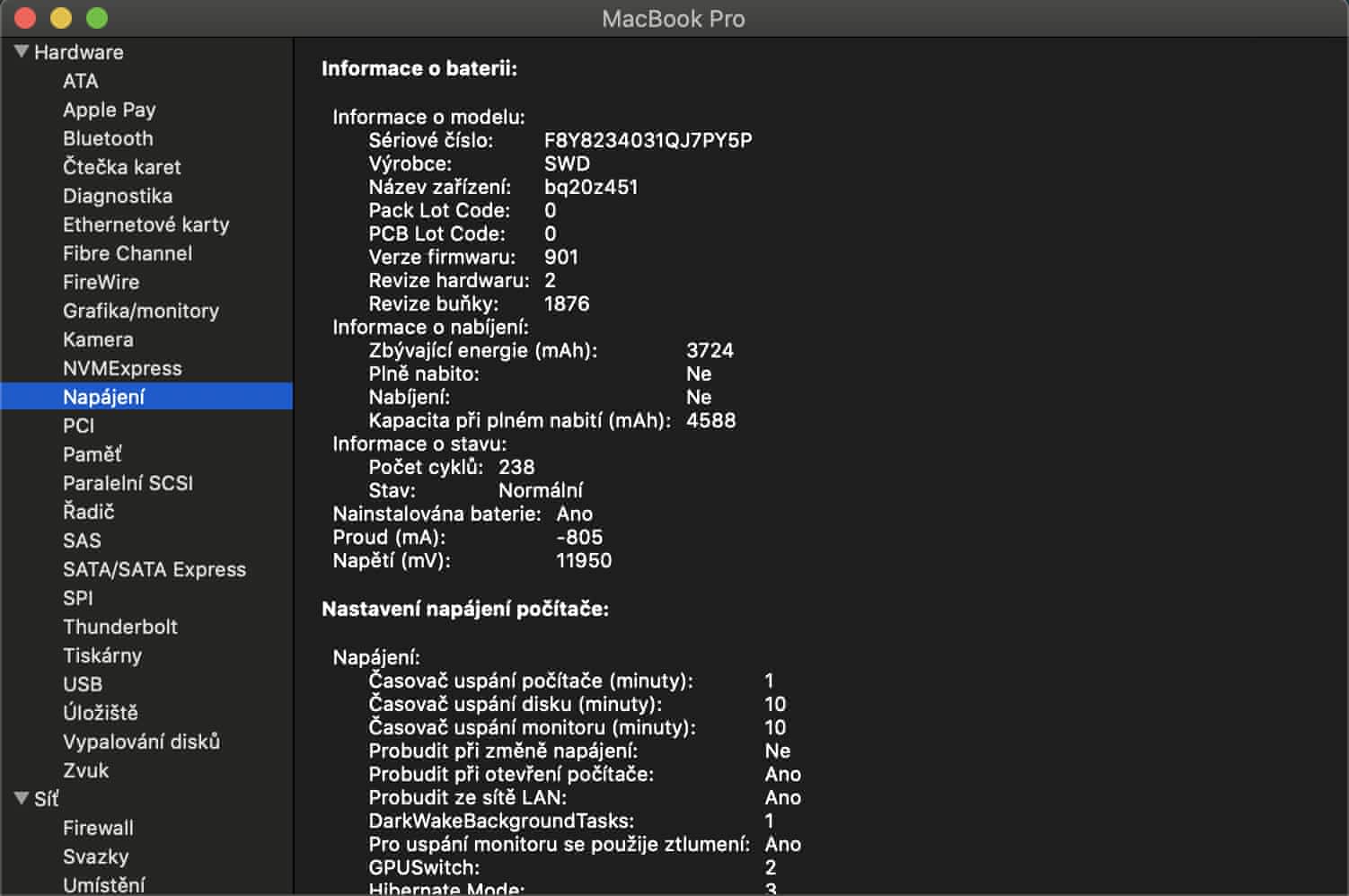Open the Apple Pay entry
The height and width of the screenshot is (896, 1349).
coord(109,110)
